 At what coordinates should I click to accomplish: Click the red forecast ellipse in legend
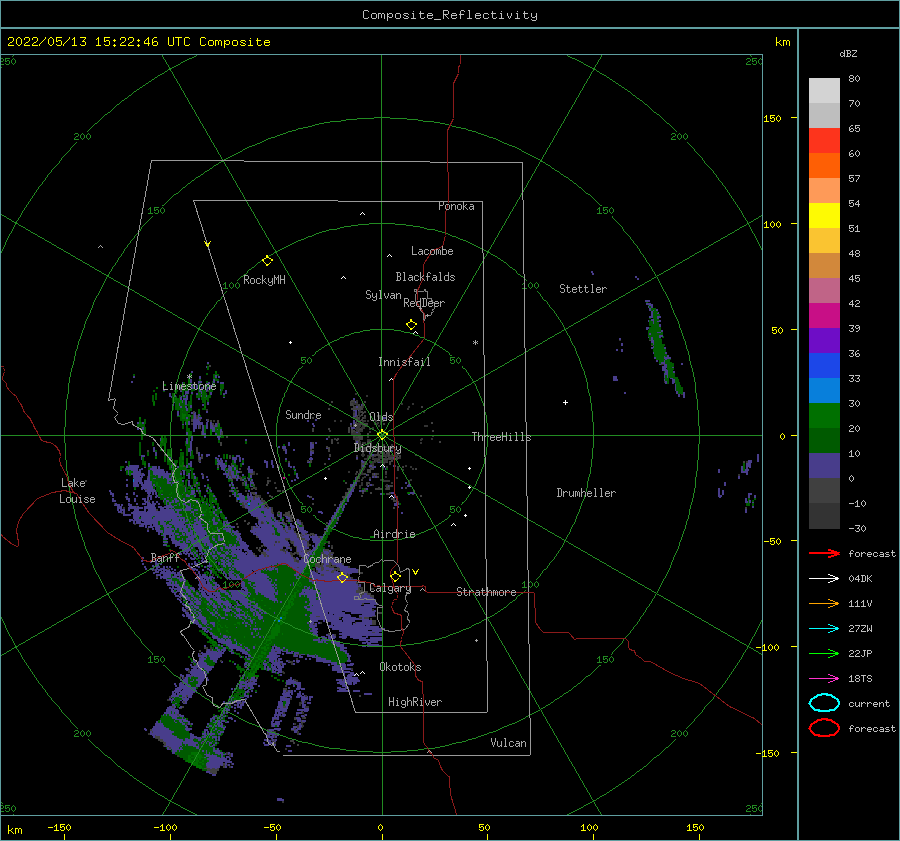coord(824,728)
